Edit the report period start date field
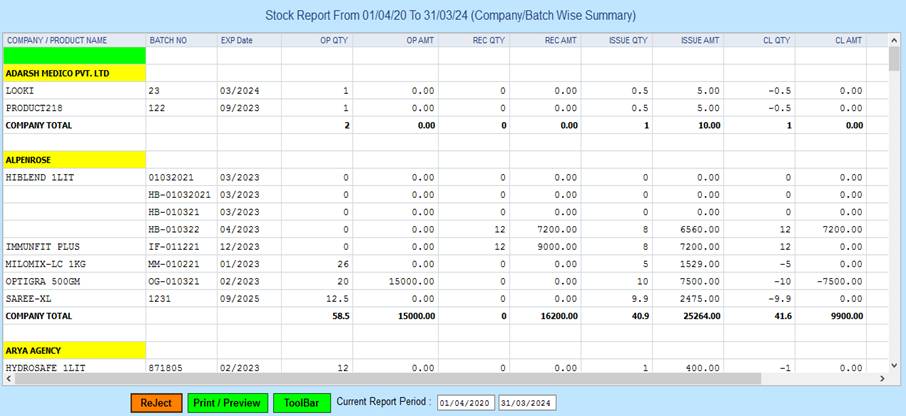Screen dimensions: 906x416 pyautogui.click(x=465, y=403)
